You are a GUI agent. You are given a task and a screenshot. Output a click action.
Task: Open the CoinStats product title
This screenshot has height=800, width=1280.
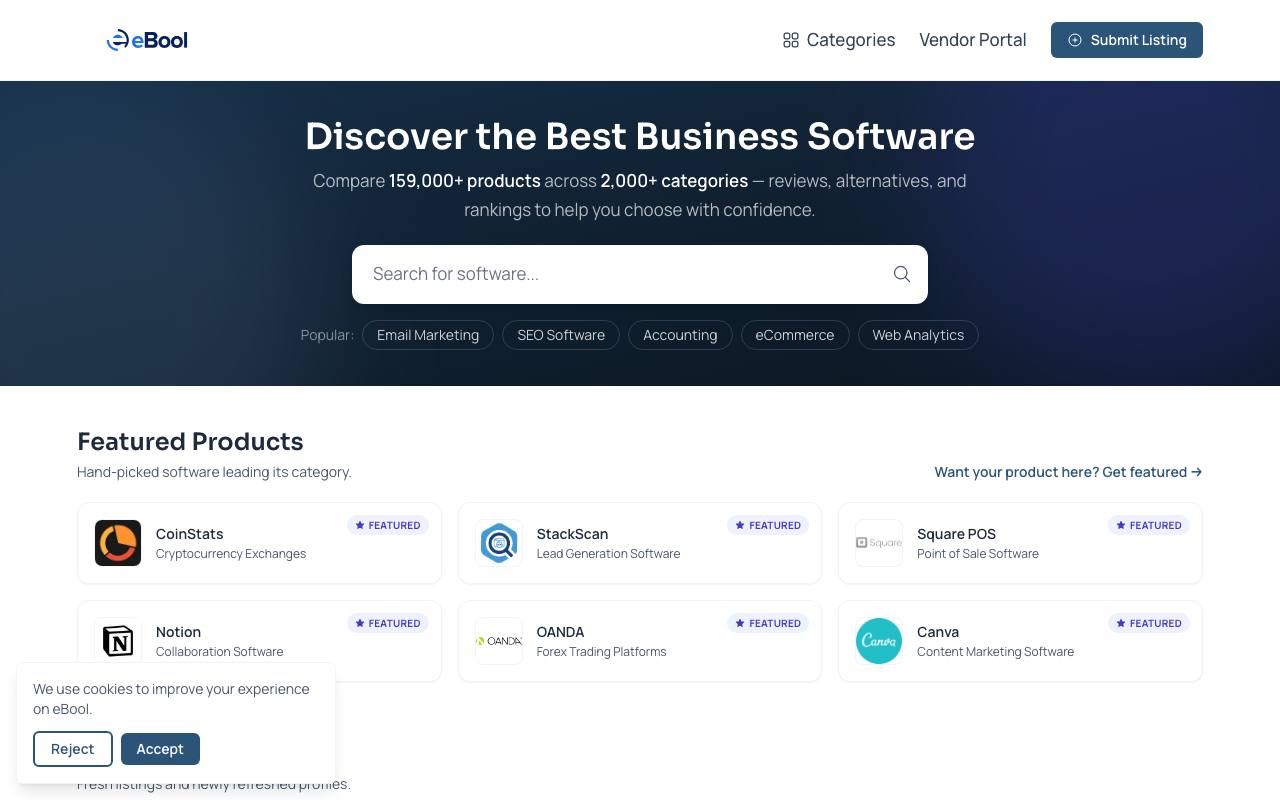click(x=190, y=534)
